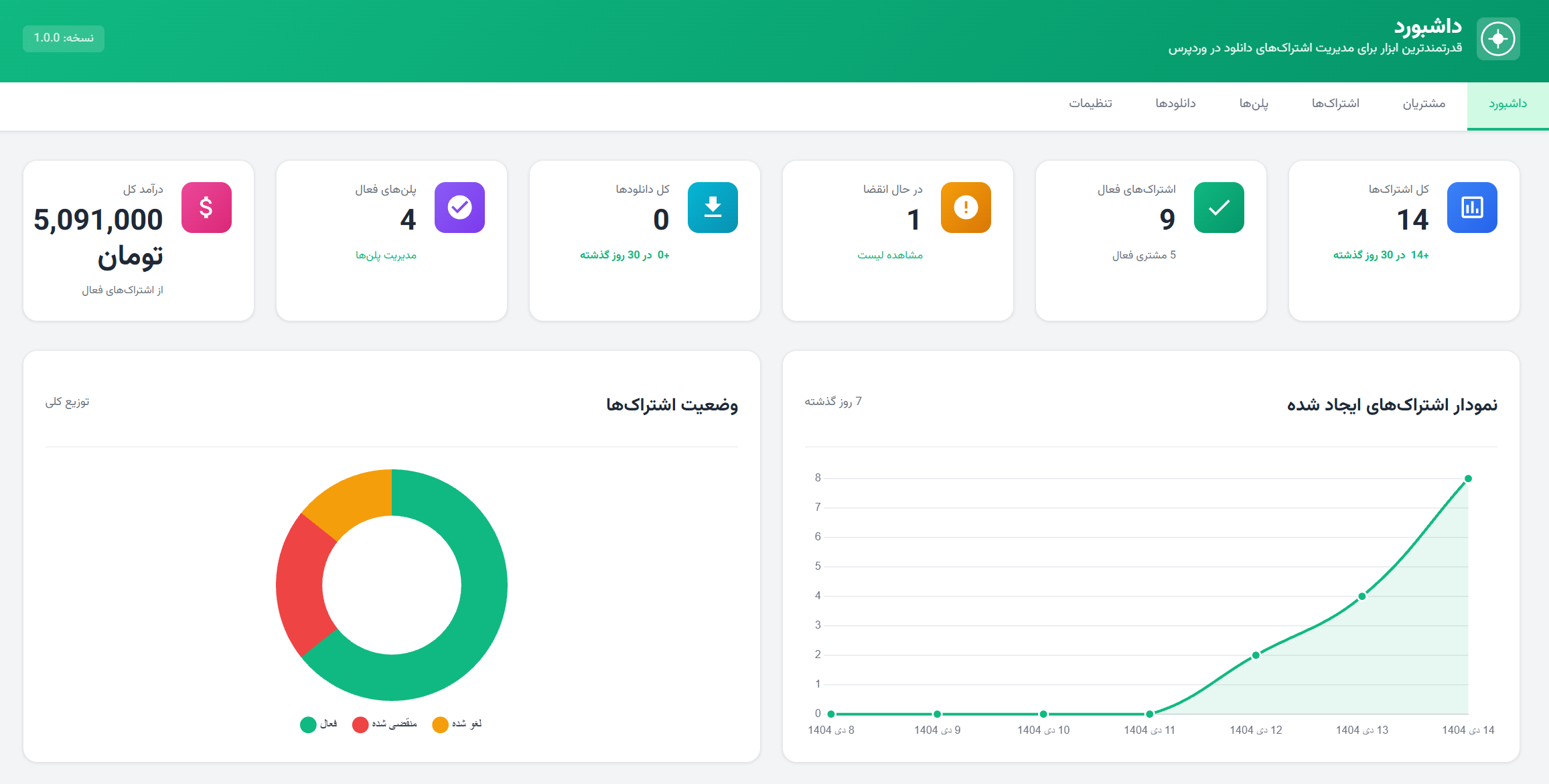Click the مشاهده لیست link

pyautogui.click(x=890, y=255)
